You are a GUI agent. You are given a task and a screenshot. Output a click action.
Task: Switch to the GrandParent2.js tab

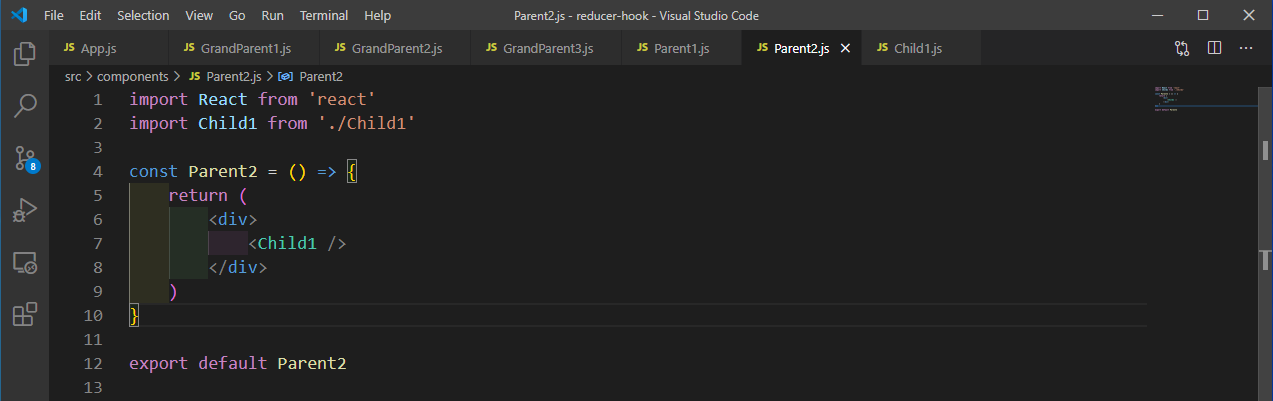[x=395, y=49]
